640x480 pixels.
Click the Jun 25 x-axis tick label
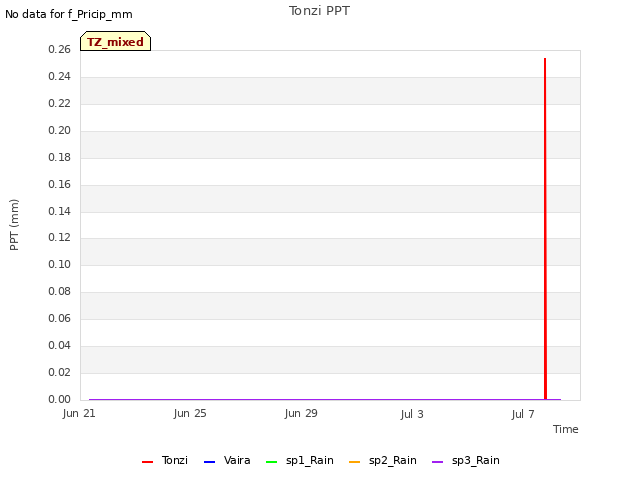coord(190,413)
